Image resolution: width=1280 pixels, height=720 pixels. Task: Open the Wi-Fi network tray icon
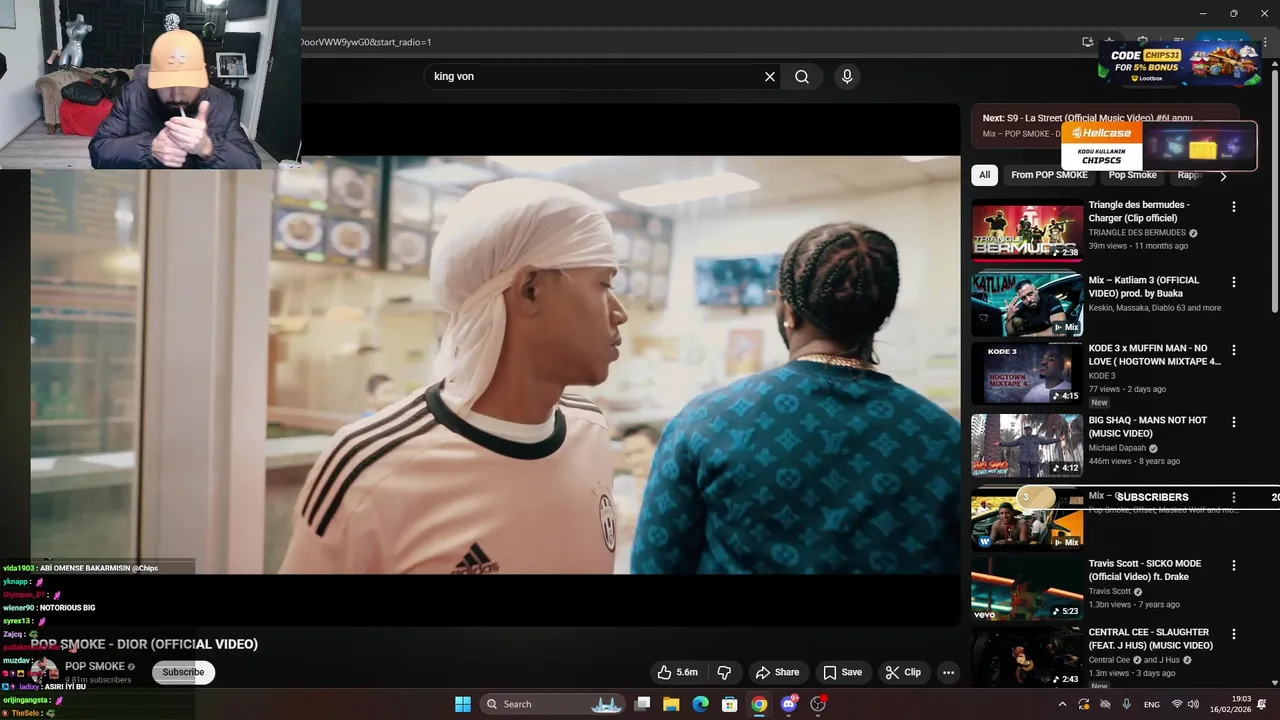1177,704
